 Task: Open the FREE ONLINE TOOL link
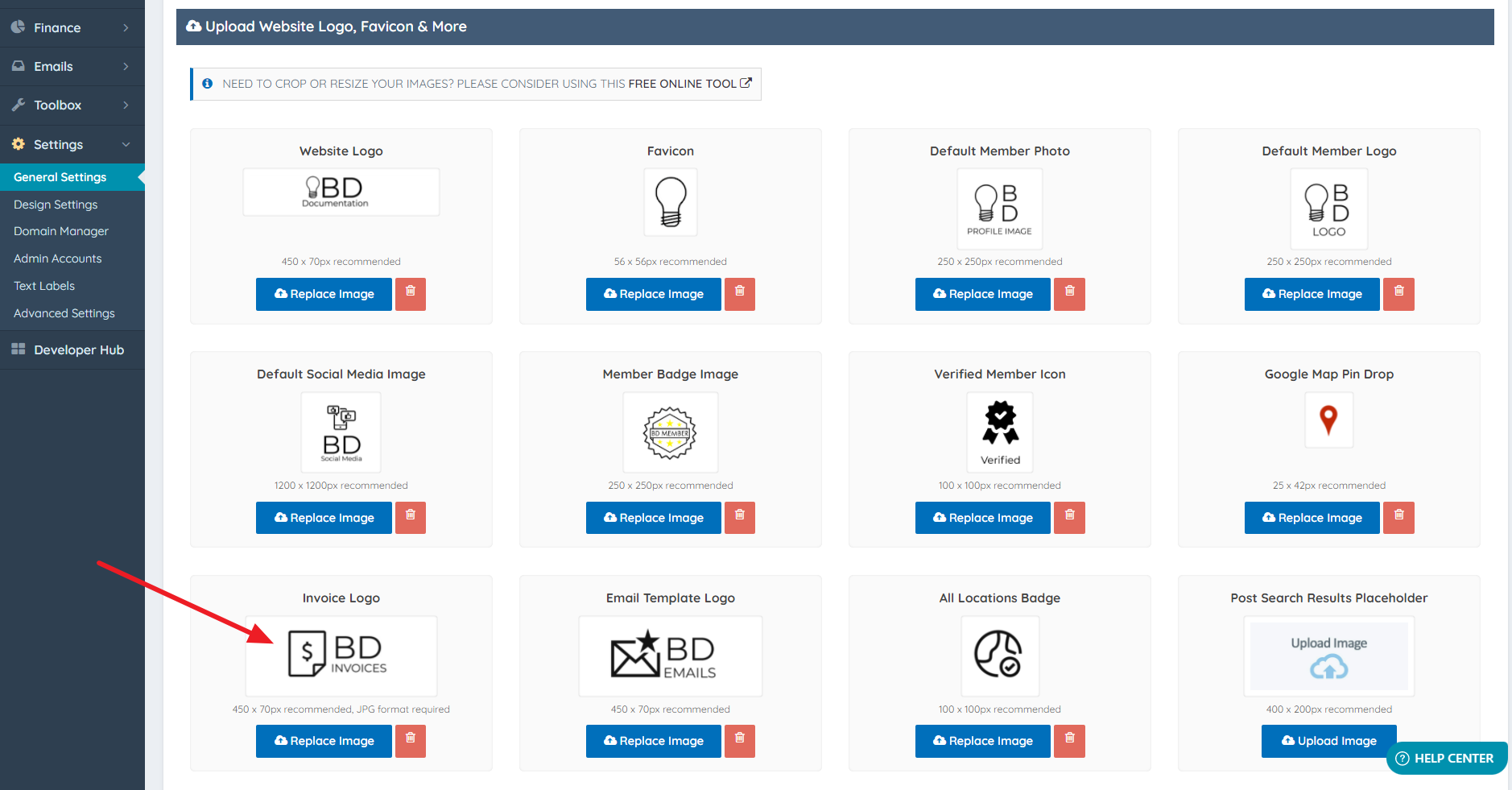[689, 84]
